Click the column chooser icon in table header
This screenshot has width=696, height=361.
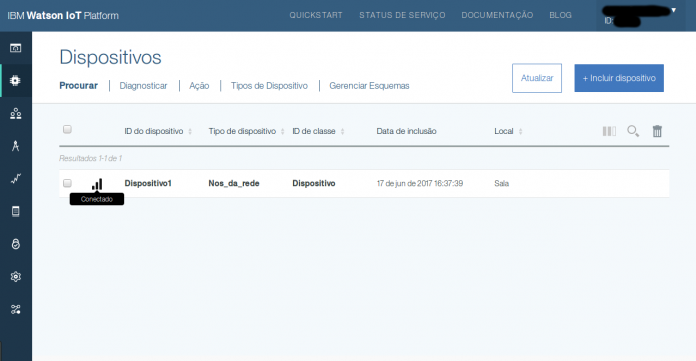click(609, 131)
